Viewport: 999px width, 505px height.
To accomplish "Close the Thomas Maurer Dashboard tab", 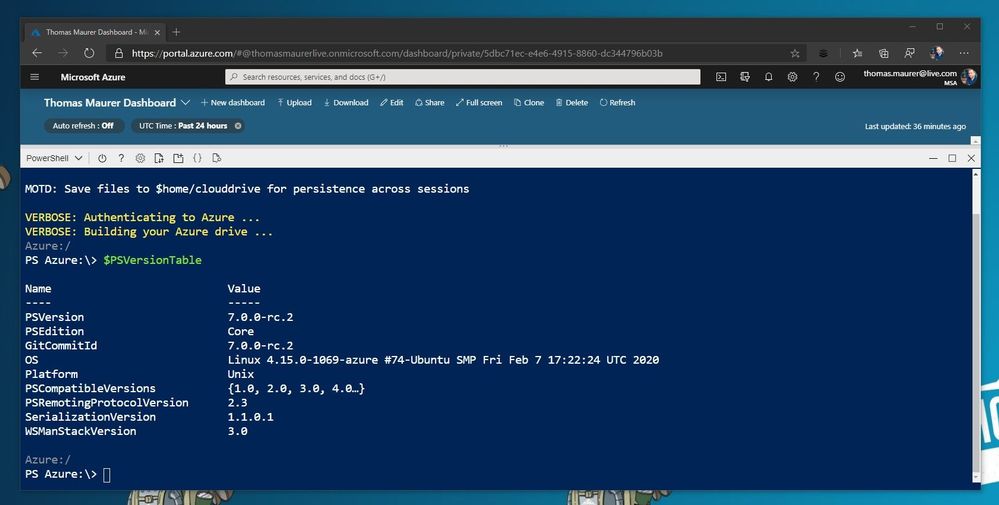I will (x=157, y=32).
